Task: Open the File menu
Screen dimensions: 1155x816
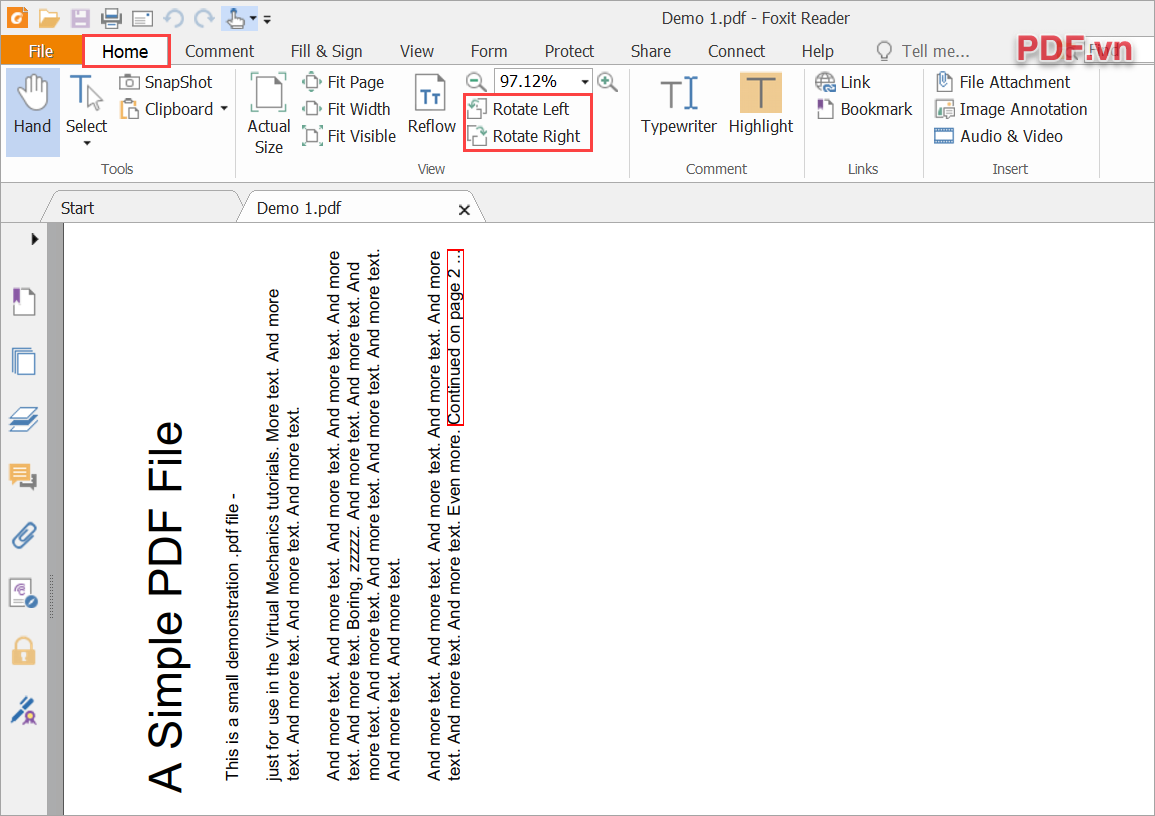Action: (x=41, y=51)
